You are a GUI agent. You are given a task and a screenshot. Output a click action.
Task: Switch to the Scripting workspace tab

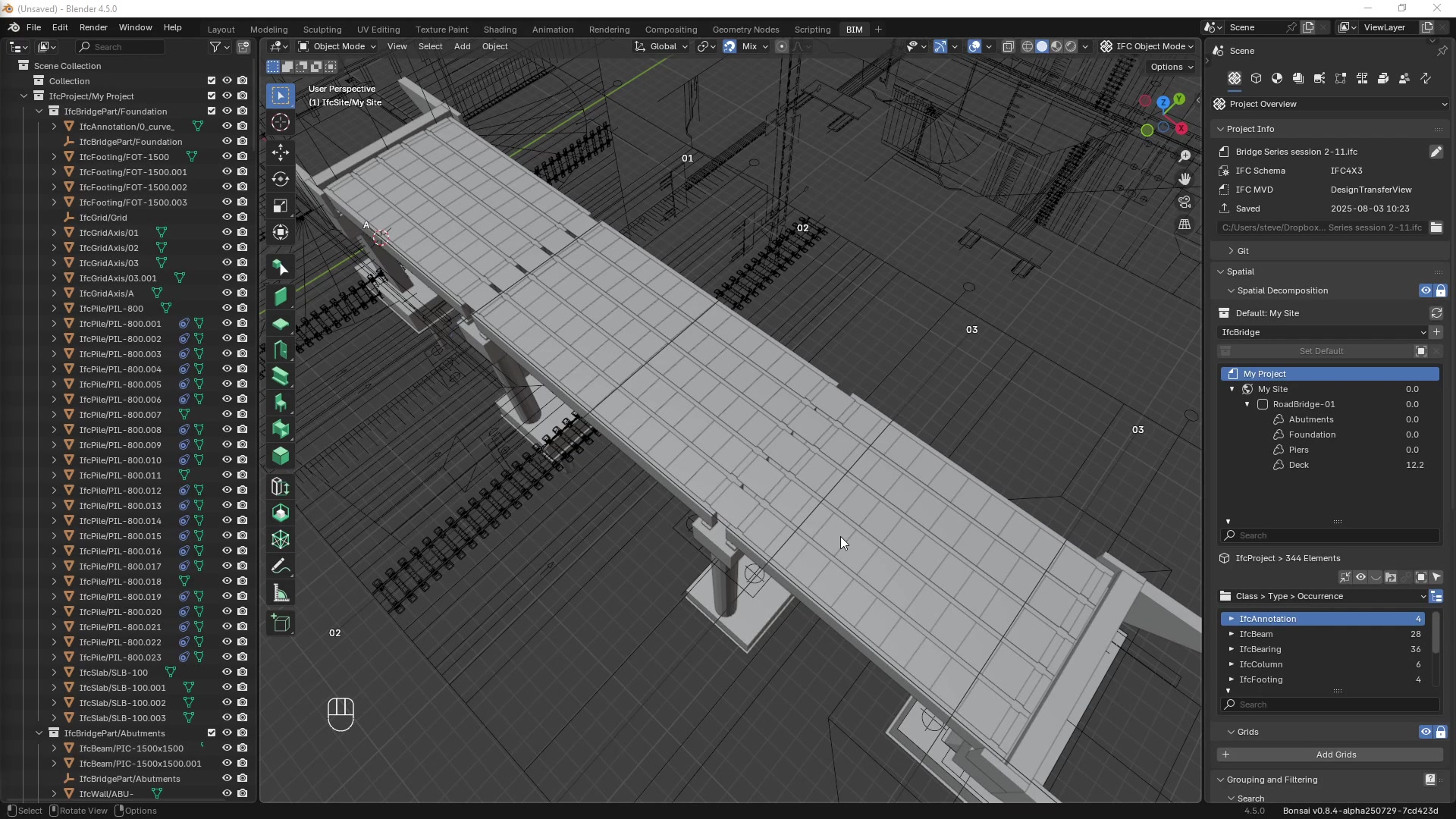tap(812, 30)
